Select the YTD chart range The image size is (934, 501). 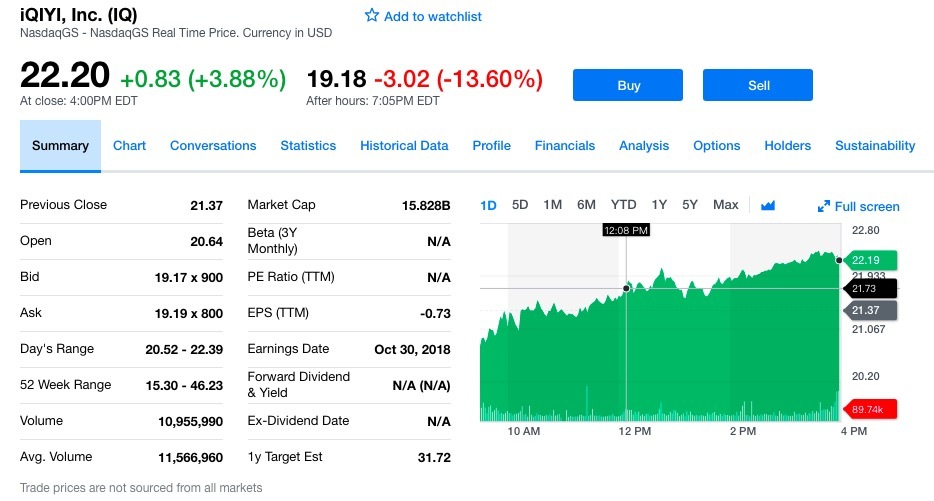point(623,205)
